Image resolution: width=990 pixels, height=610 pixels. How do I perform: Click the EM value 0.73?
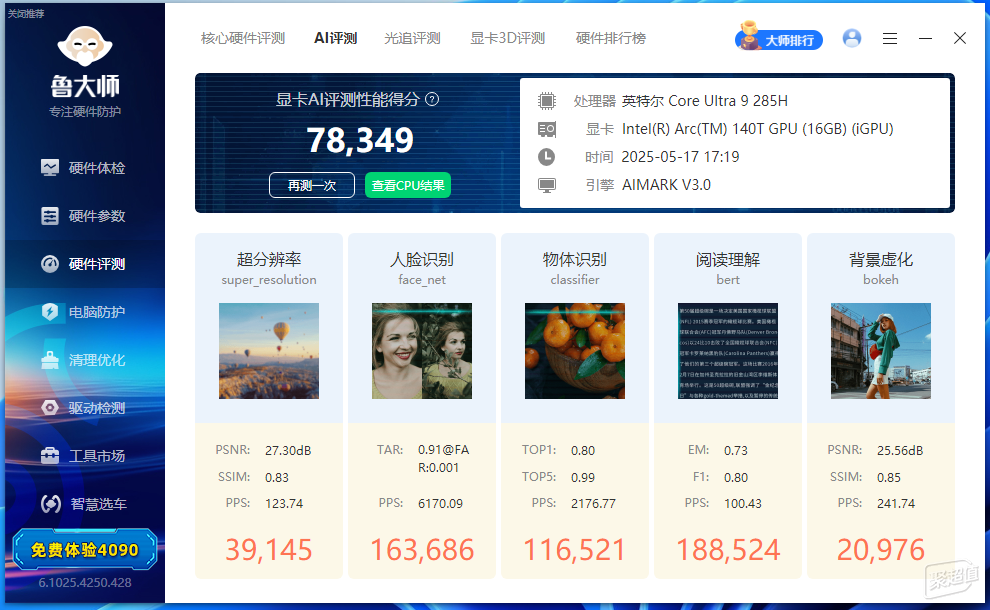736,451
